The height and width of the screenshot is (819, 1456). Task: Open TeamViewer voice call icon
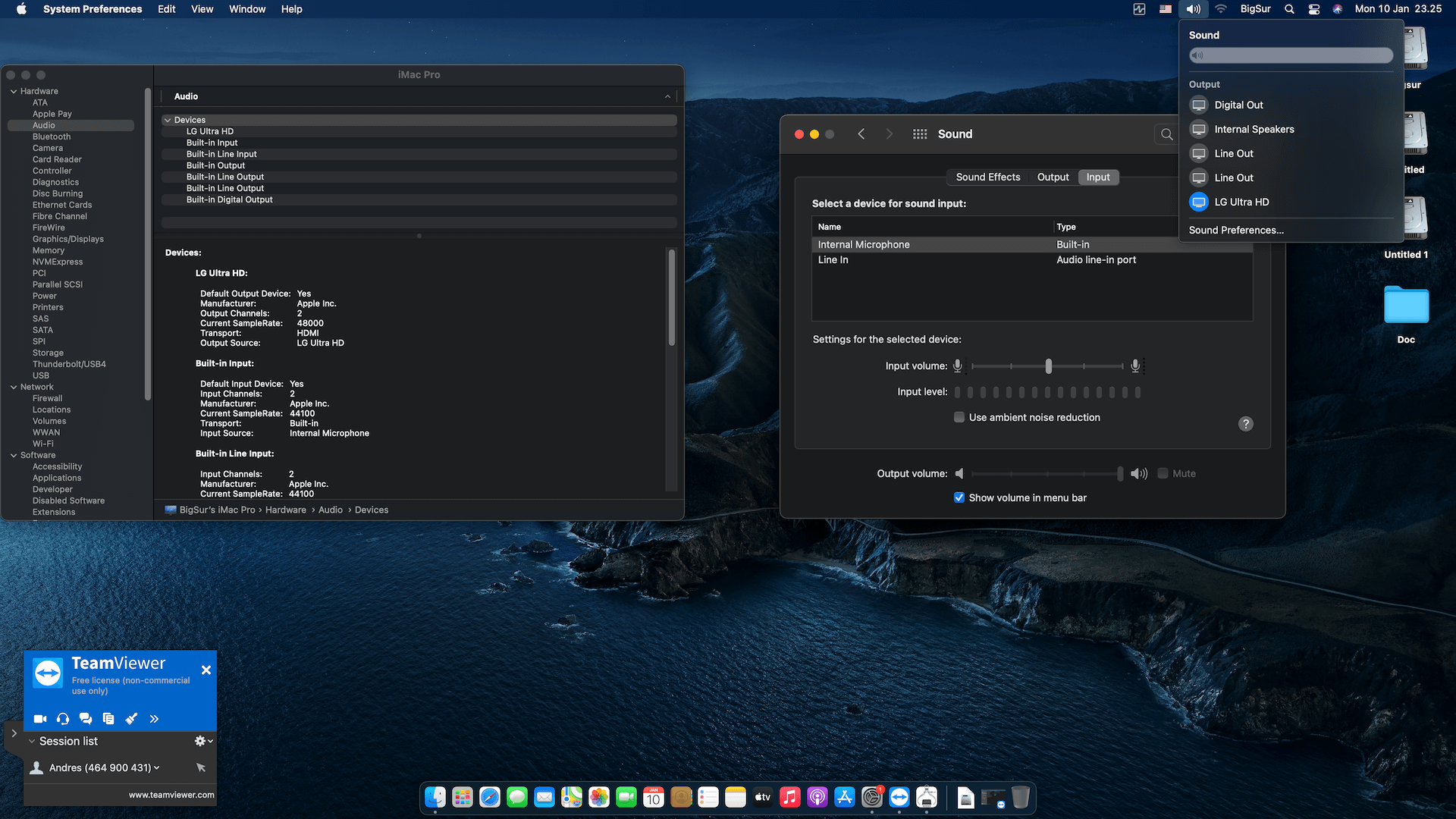pos(63,718)
